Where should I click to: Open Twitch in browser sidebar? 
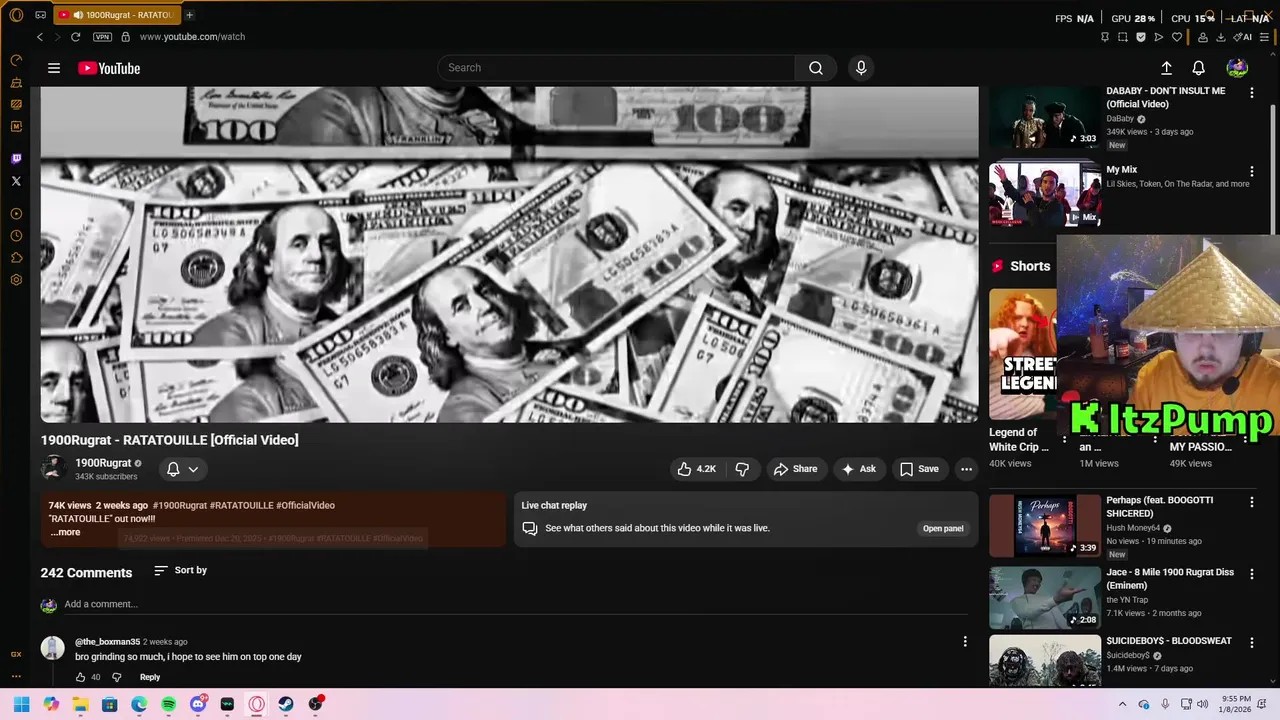pyautogui.click(x=16, y=159)
